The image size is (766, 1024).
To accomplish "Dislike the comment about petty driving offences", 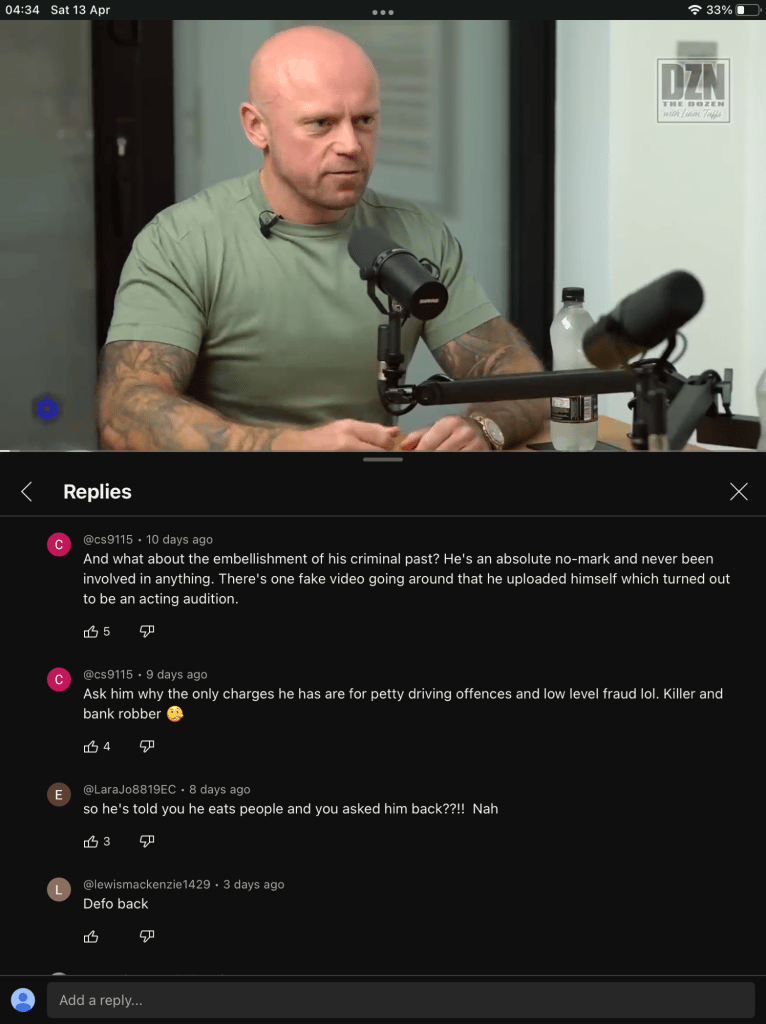I will (147, 746).
